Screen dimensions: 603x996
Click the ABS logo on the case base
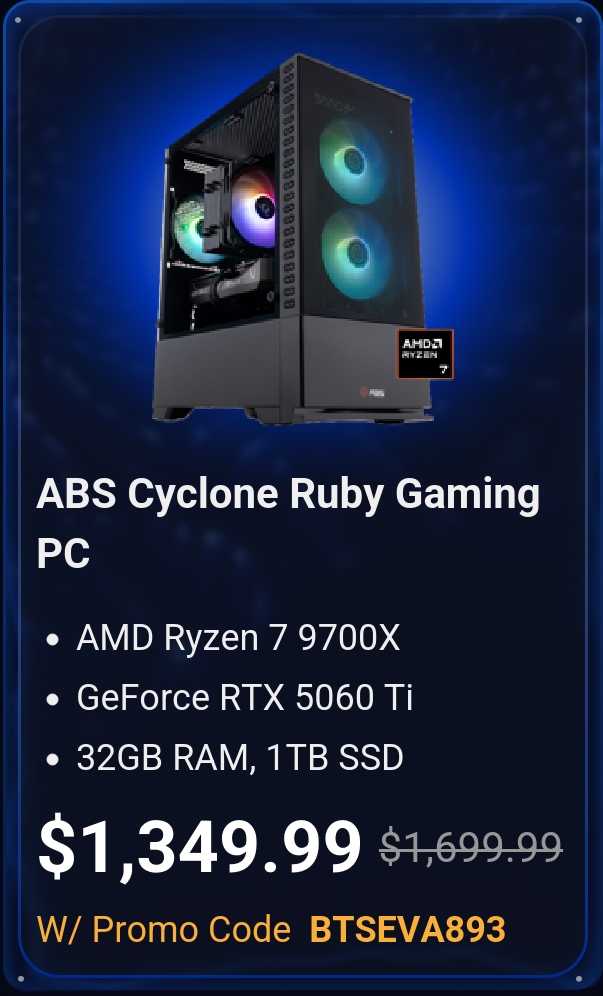pos(372,393)
